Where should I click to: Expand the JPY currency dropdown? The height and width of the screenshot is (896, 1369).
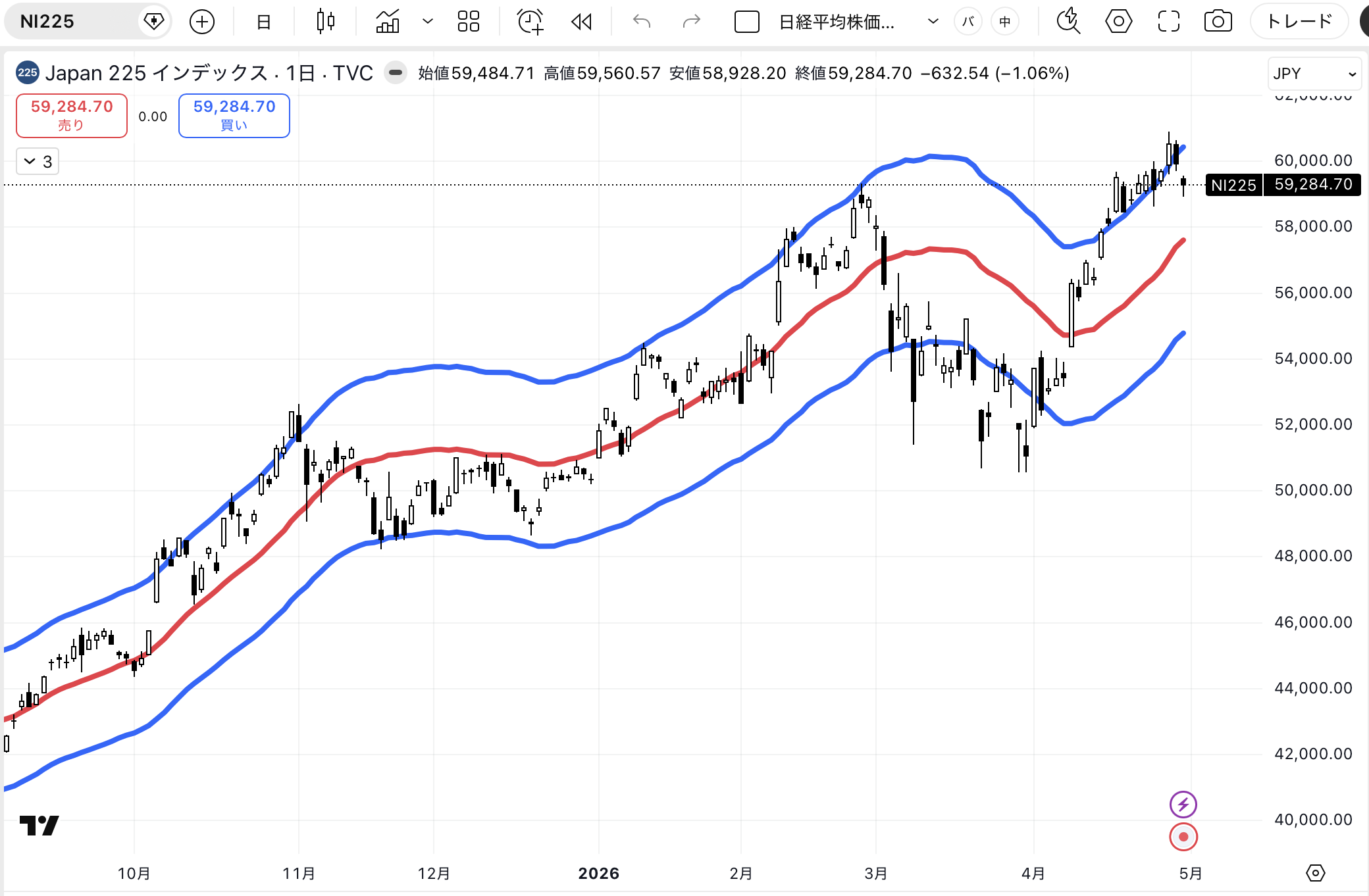click(1314, 74)
